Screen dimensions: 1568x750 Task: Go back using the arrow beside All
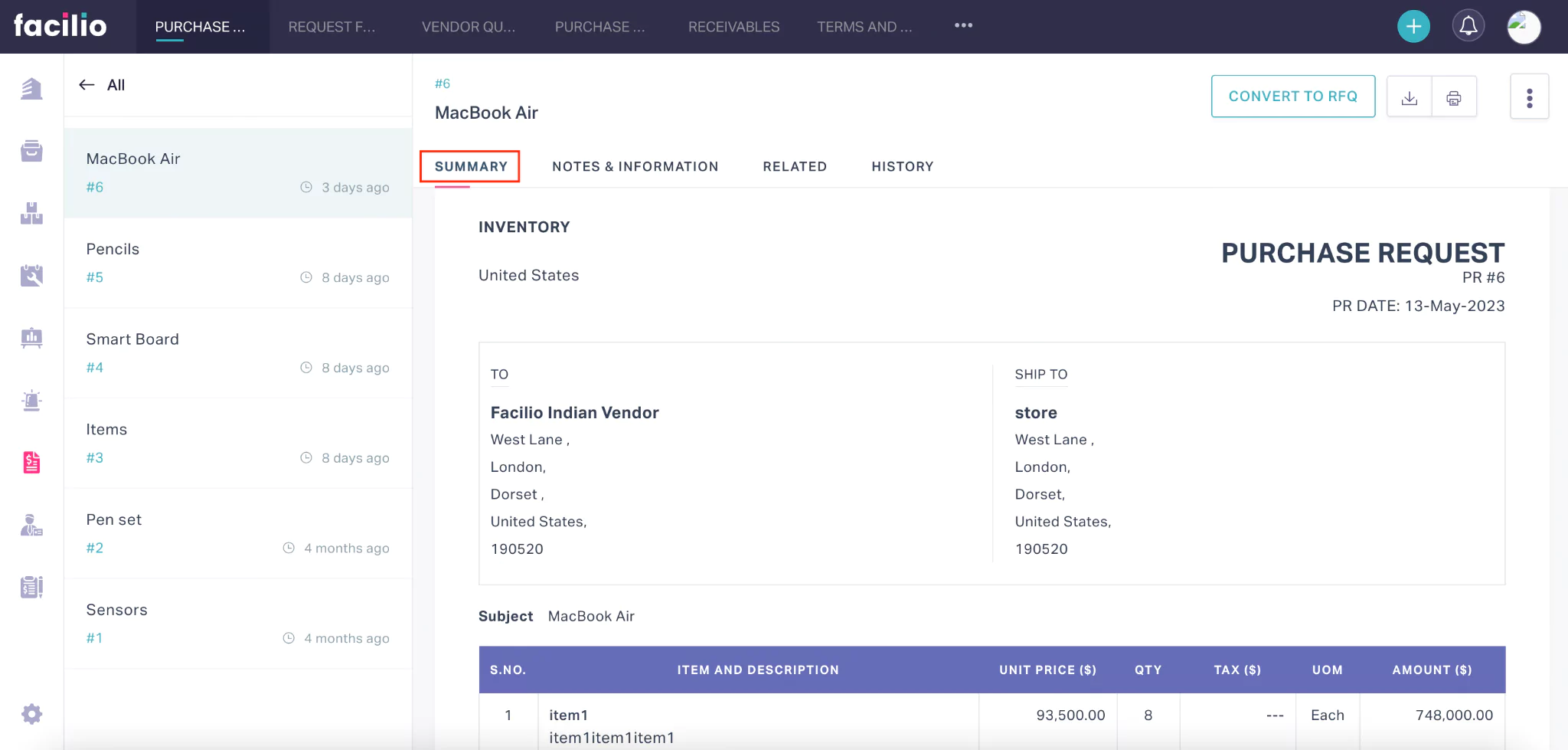[87, 85]
